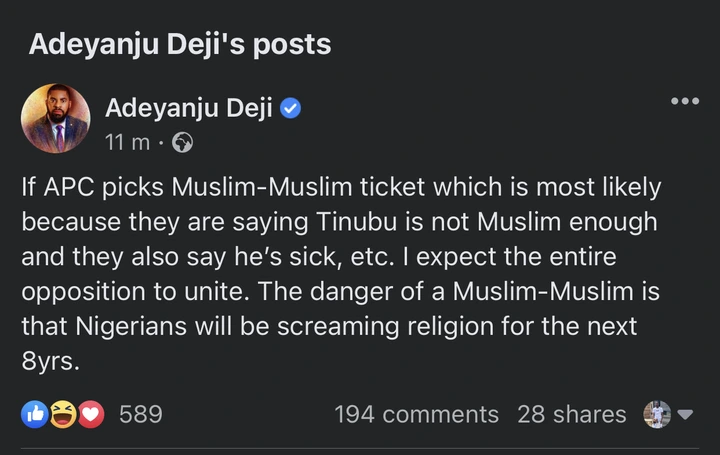Show who reacted via the 589 count
Viewport: 720px width, 455px height.
point(141,414)
